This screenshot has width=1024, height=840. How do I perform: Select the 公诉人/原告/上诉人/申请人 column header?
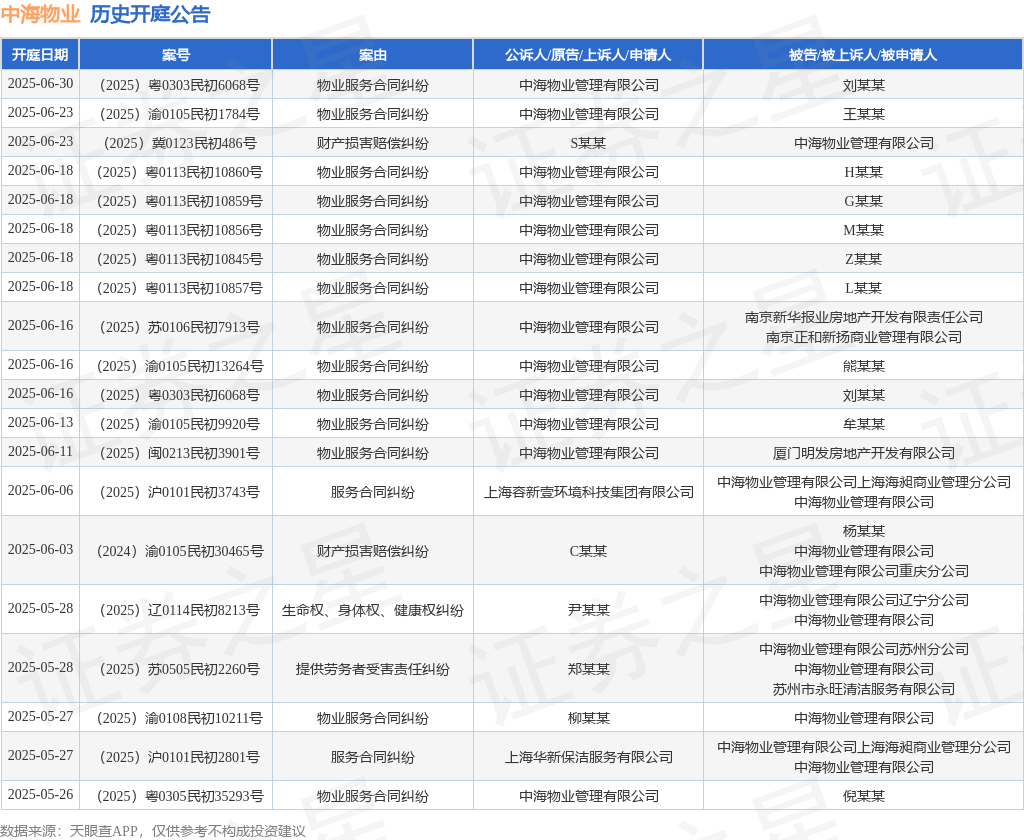588,55
